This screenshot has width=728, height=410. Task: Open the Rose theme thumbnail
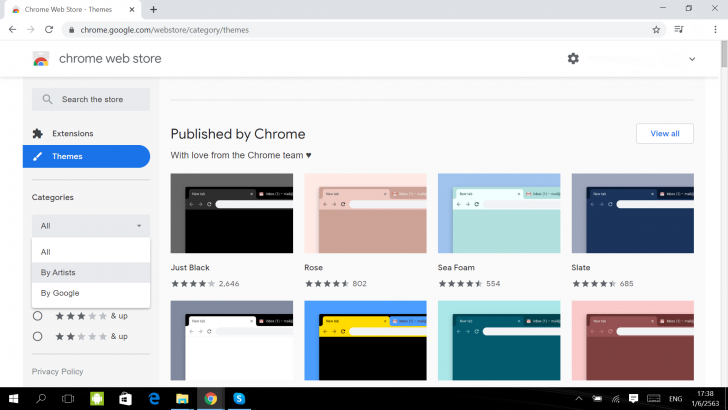(365, 213)
